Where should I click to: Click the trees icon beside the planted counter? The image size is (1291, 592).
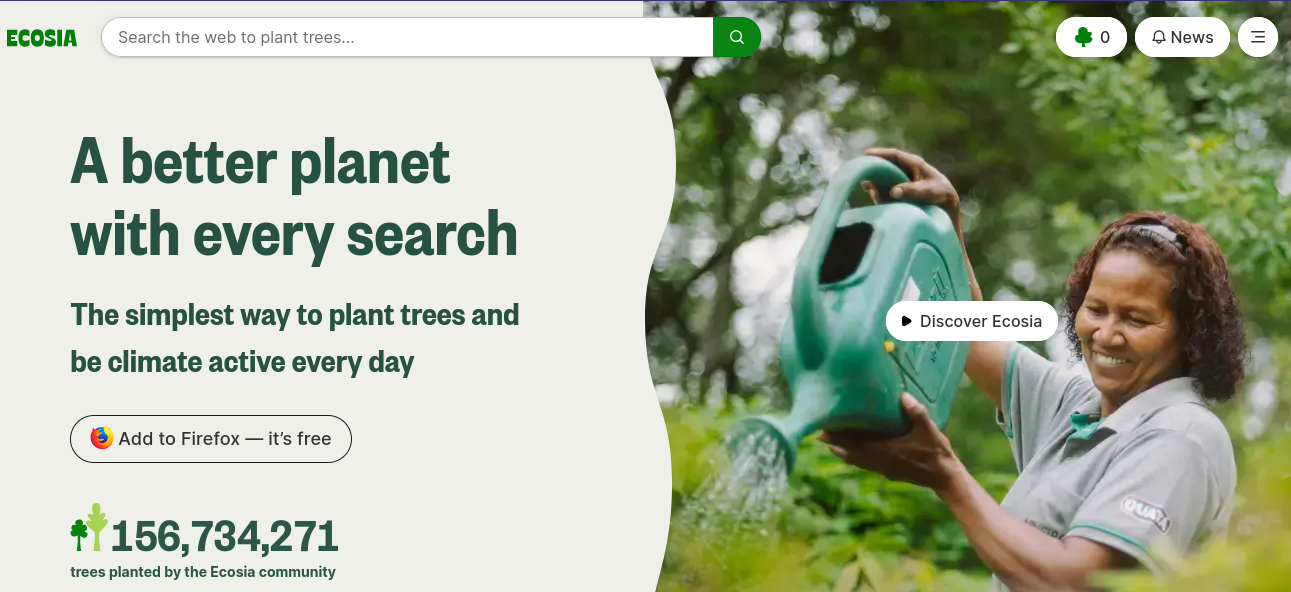89,528
